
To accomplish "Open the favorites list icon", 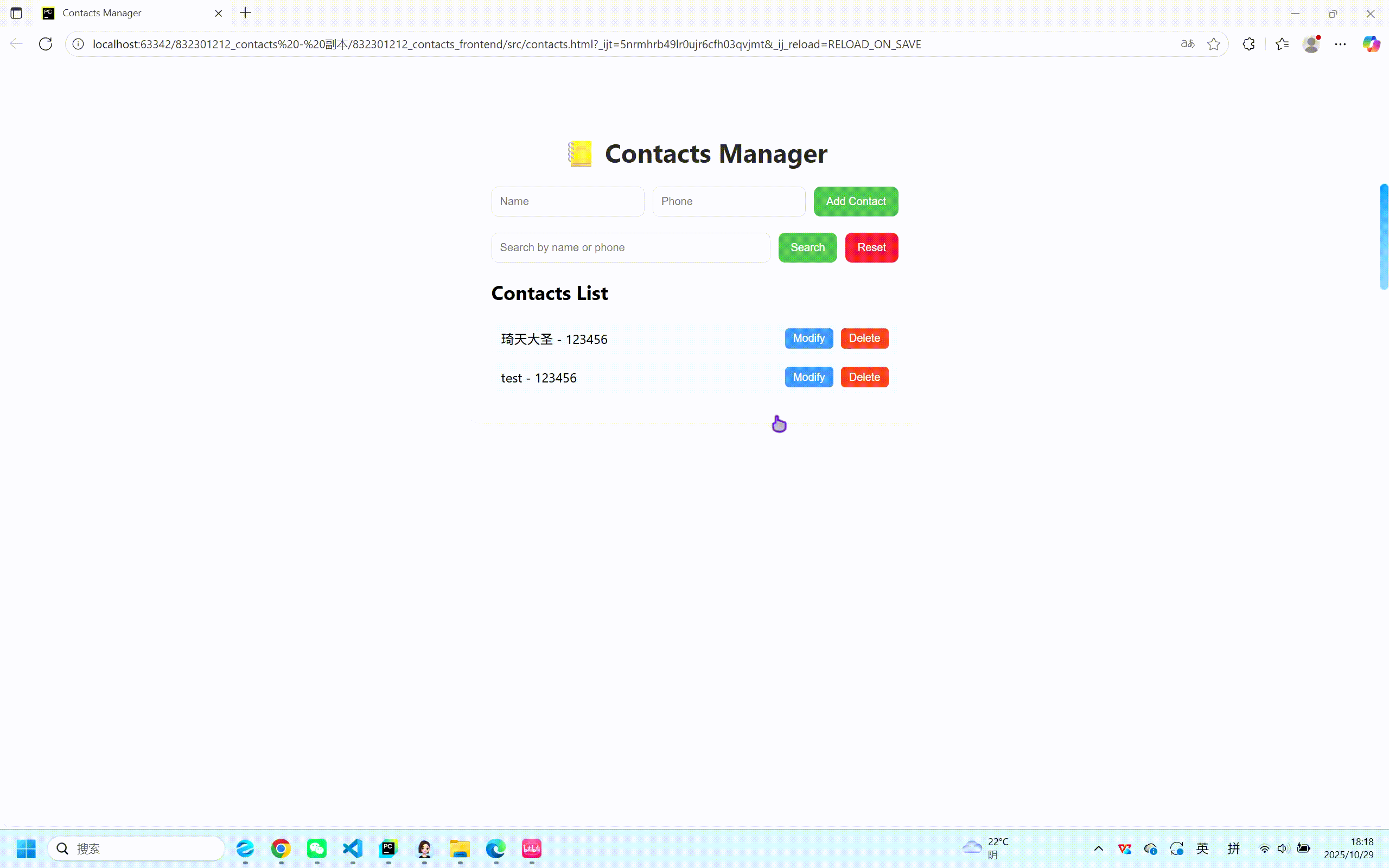I will 1282,44.
